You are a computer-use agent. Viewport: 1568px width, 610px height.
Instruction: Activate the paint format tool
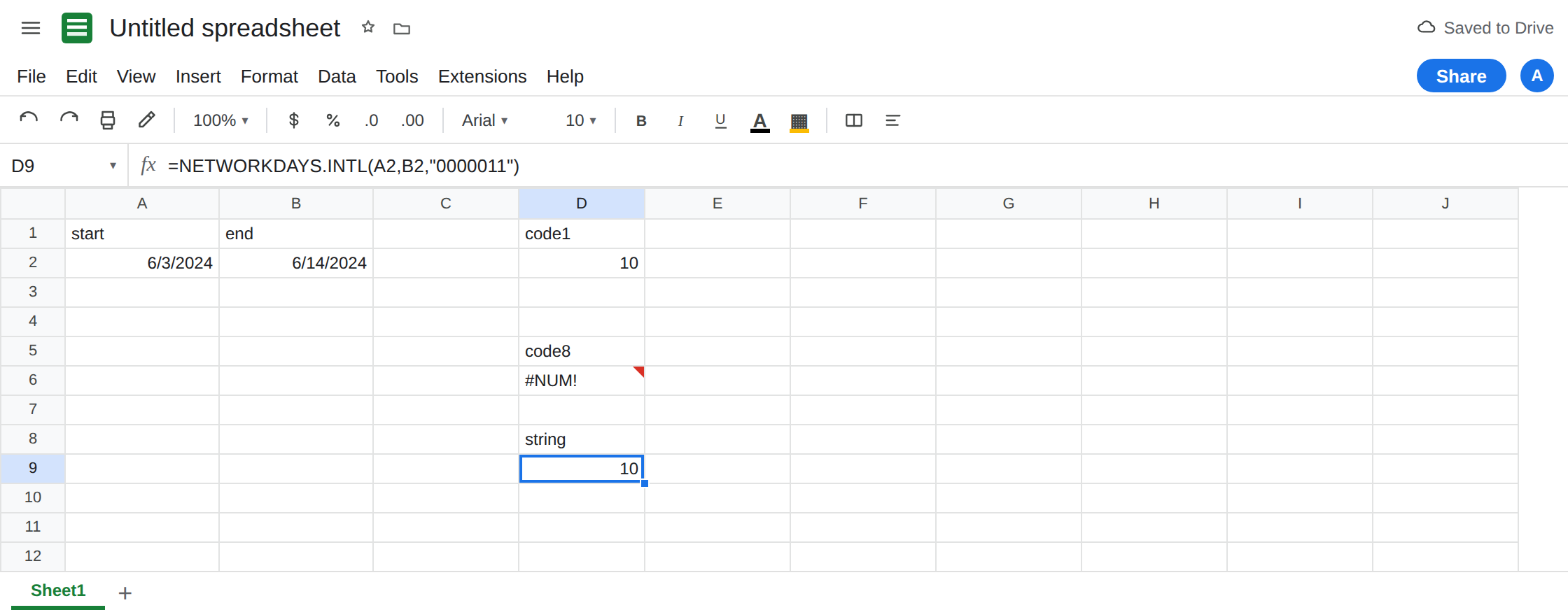coord(146,120)
